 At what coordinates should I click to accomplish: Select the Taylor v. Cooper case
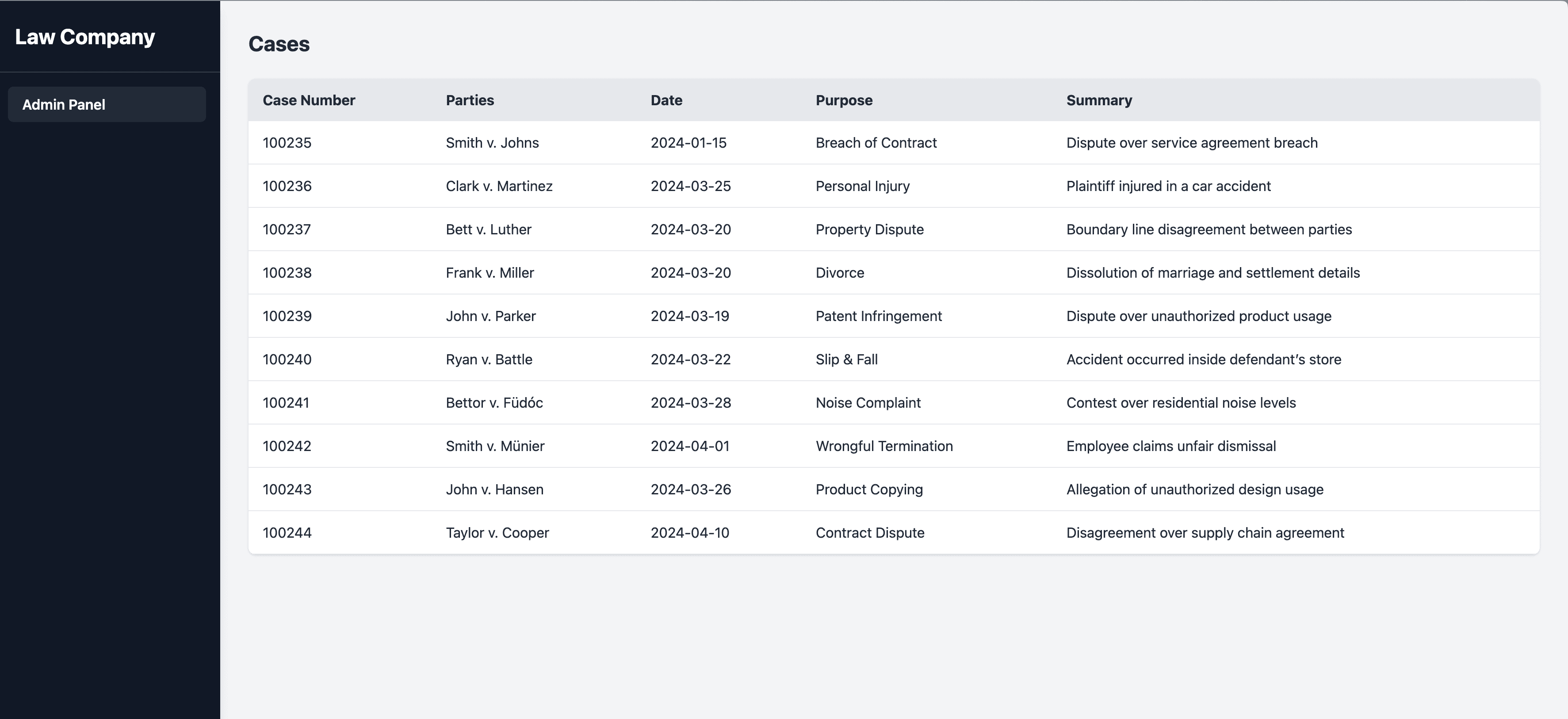[497, 533]
